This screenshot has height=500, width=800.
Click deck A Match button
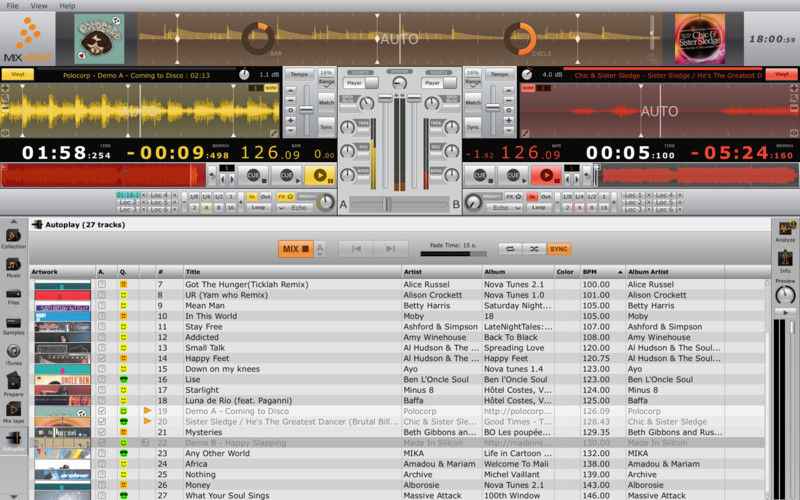pyautogui.click(x=327, y=103)
